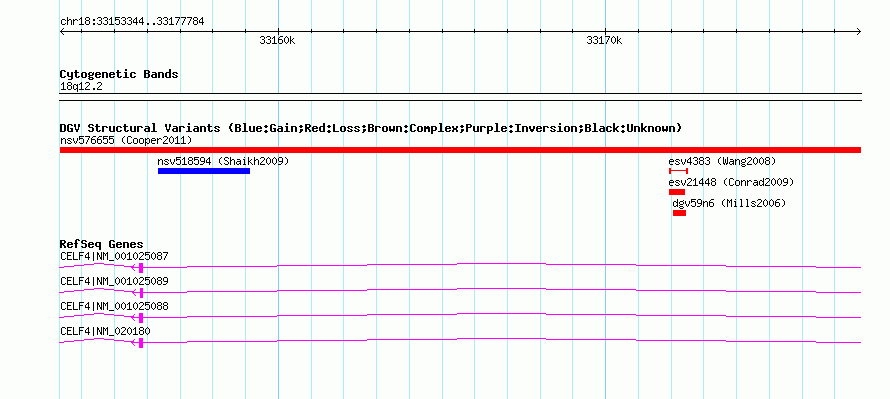Click the left arrowhead of the ruler
The width and height of the screenshot is (890, 399).
62,32
